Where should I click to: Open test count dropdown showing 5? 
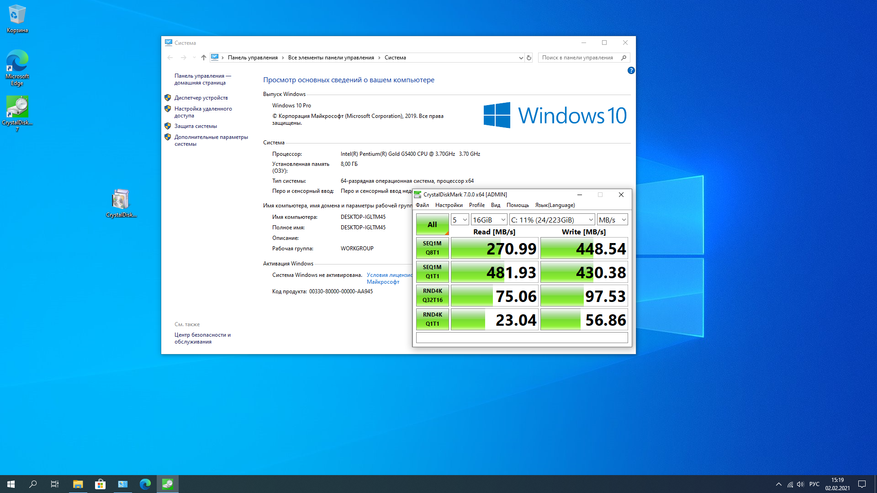pos(460,220)
